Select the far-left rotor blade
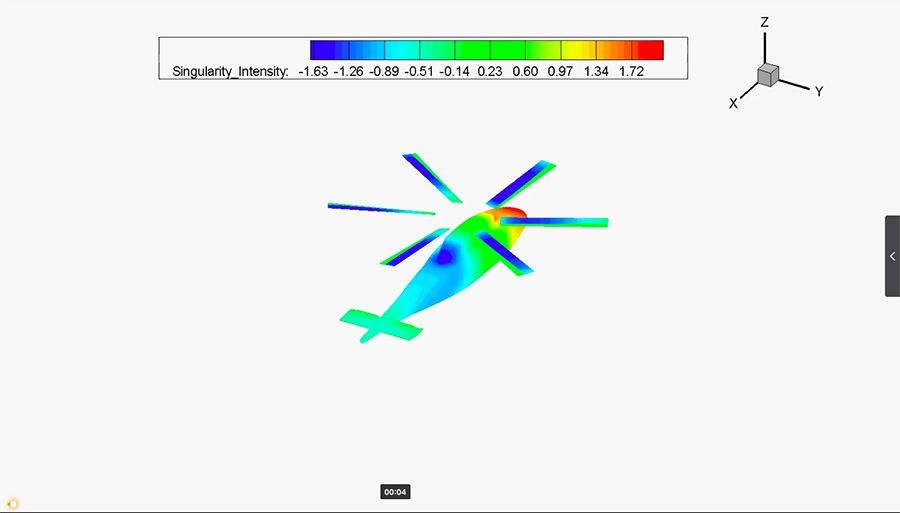 [x=380, y=208]
